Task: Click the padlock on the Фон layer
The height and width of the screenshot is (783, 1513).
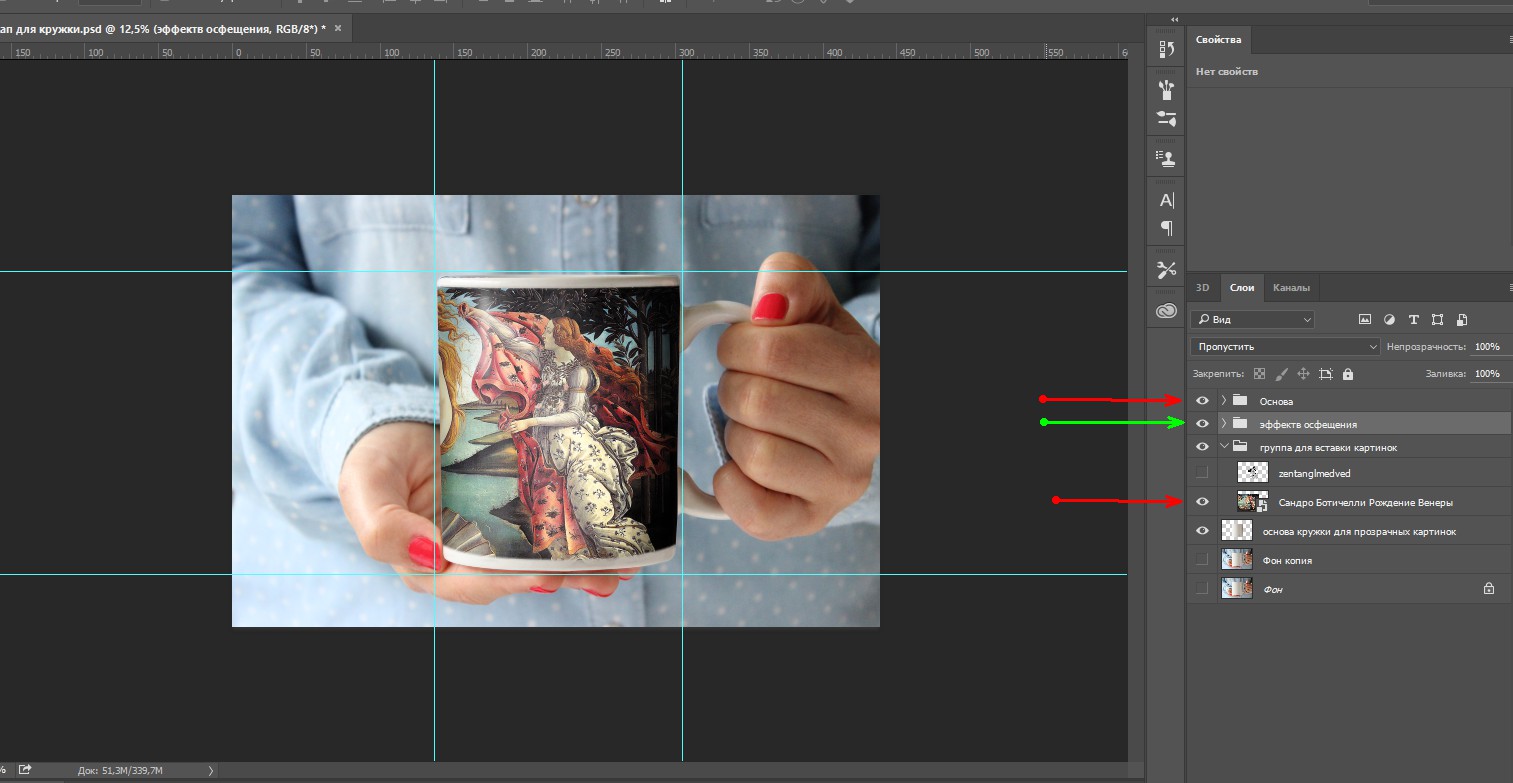Action: click(1489, 589)
